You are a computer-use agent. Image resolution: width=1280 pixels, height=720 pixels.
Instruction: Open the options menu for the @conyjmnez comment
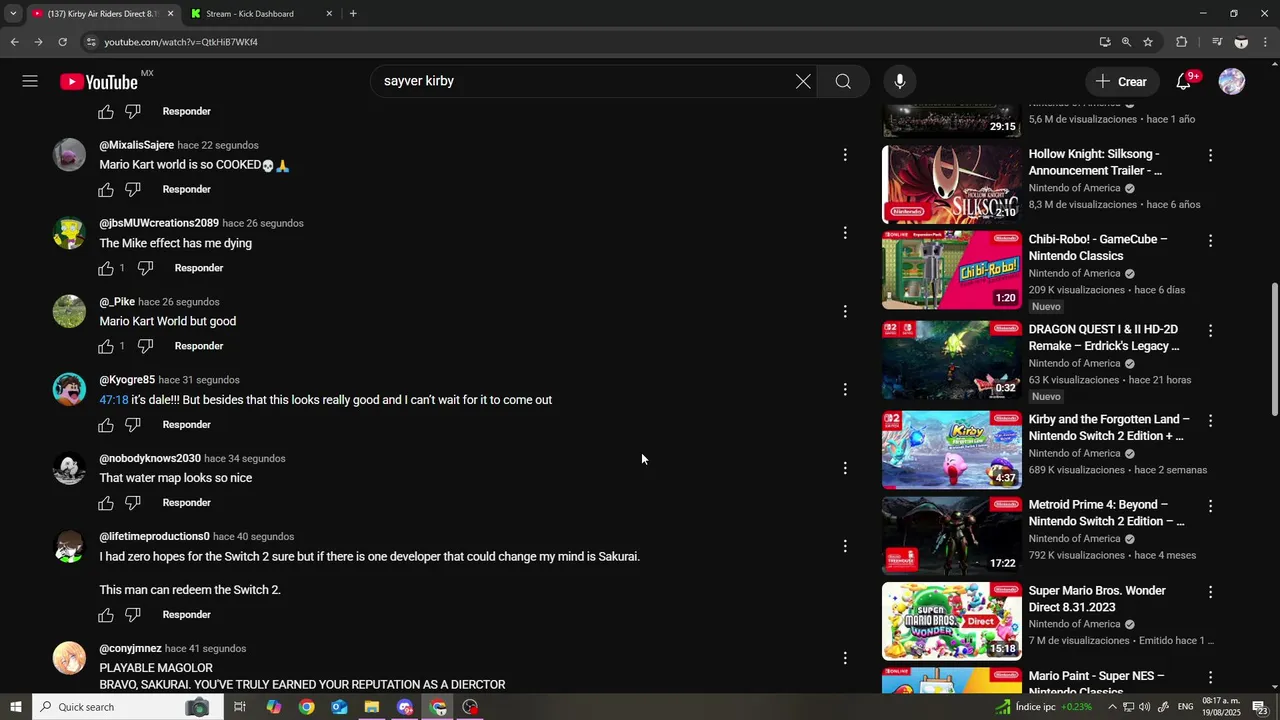point(845,658)
